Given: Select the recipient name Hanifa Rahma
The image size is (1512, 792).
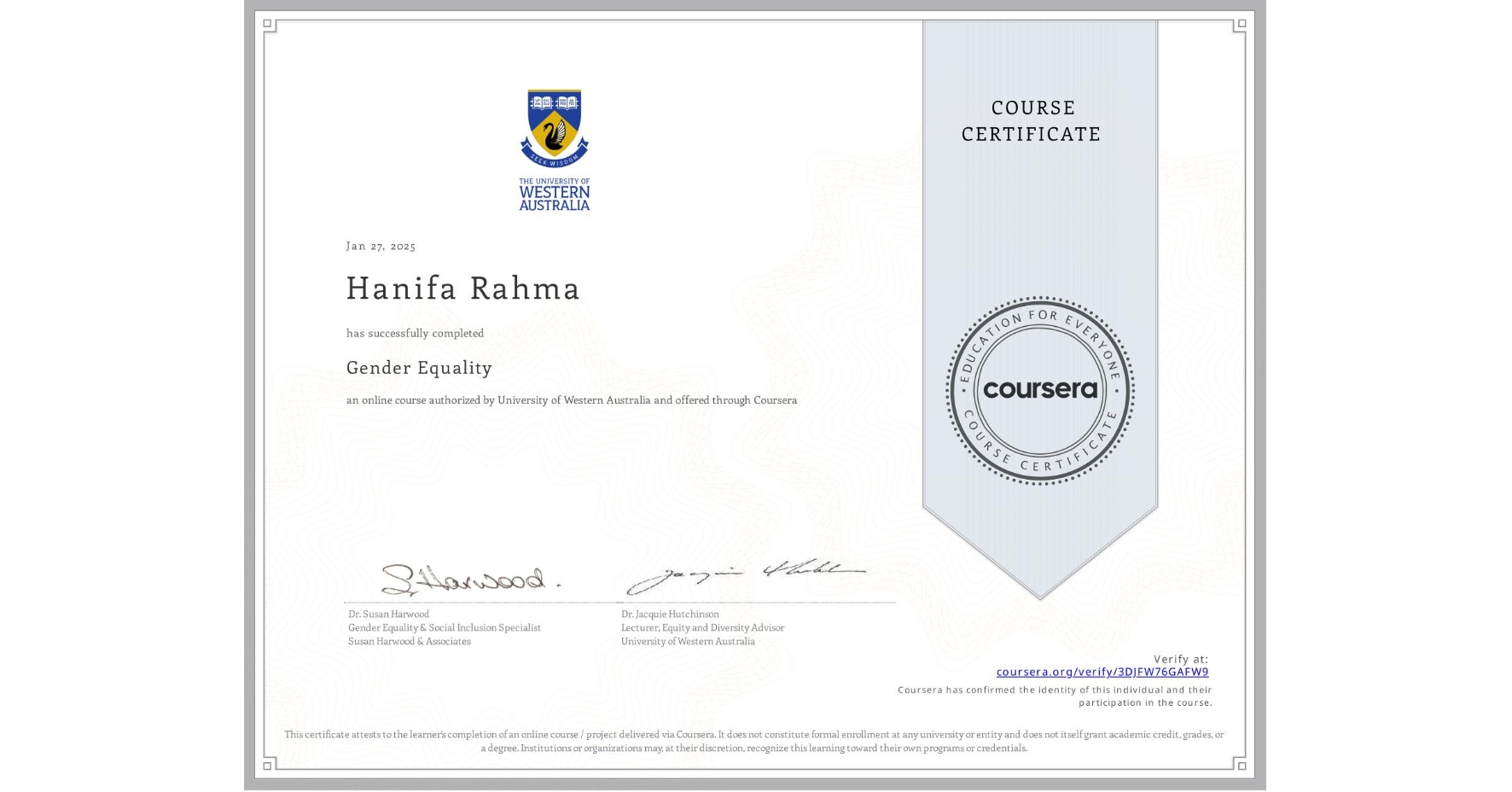Looking at the screenshot, I should coord(462,289).
